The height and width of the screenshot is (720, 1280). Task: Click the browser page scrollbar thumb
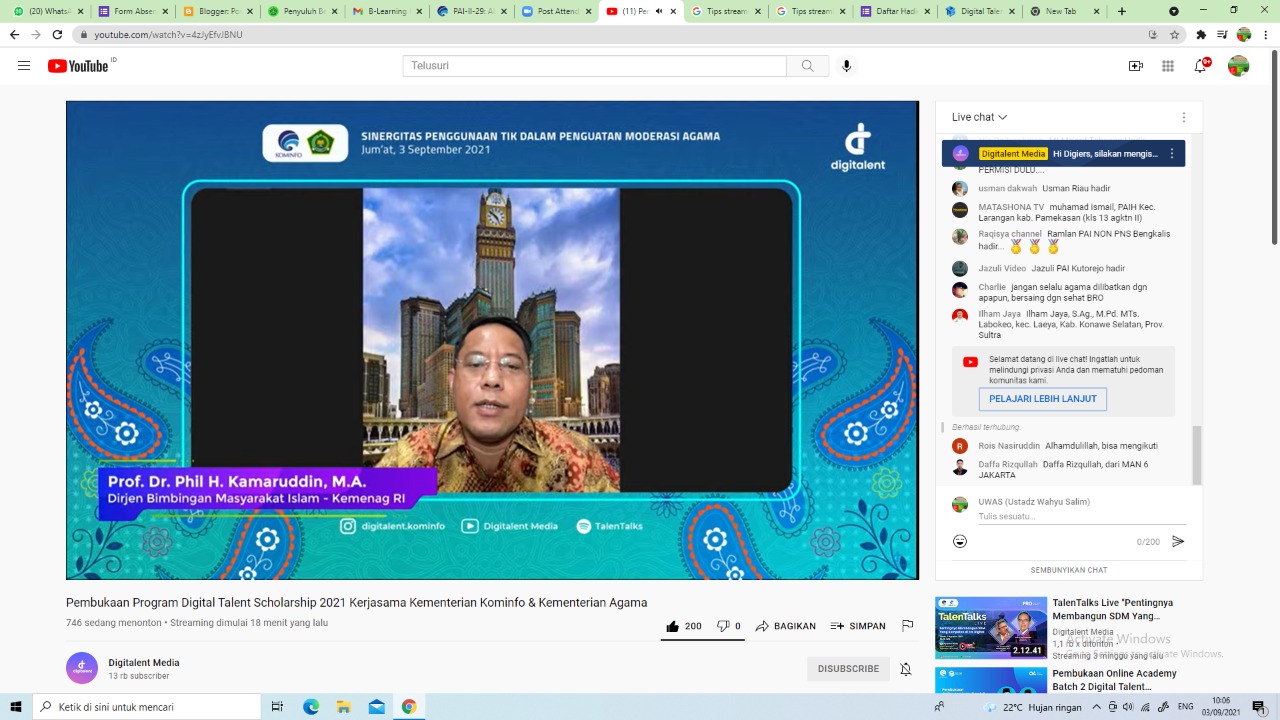[x=1274, y=147]
